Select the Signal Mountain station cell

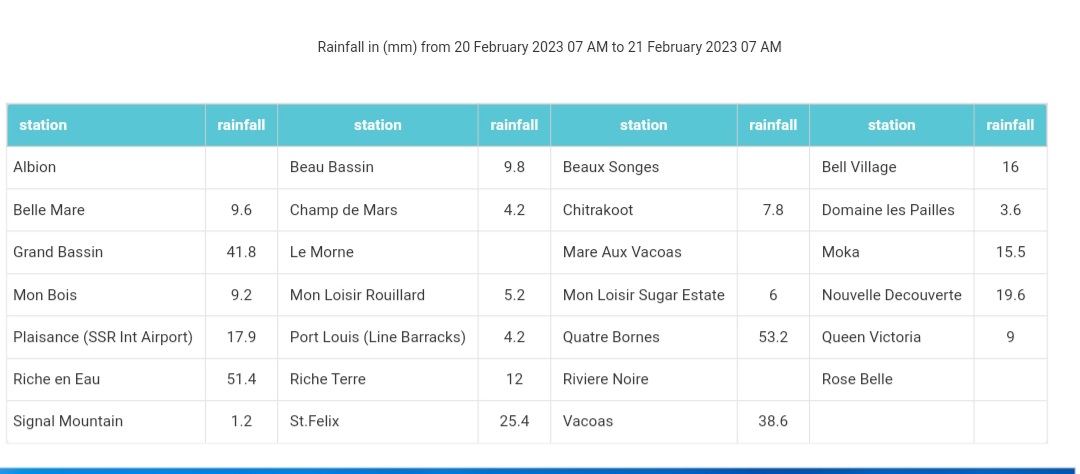tap(68, 421)
